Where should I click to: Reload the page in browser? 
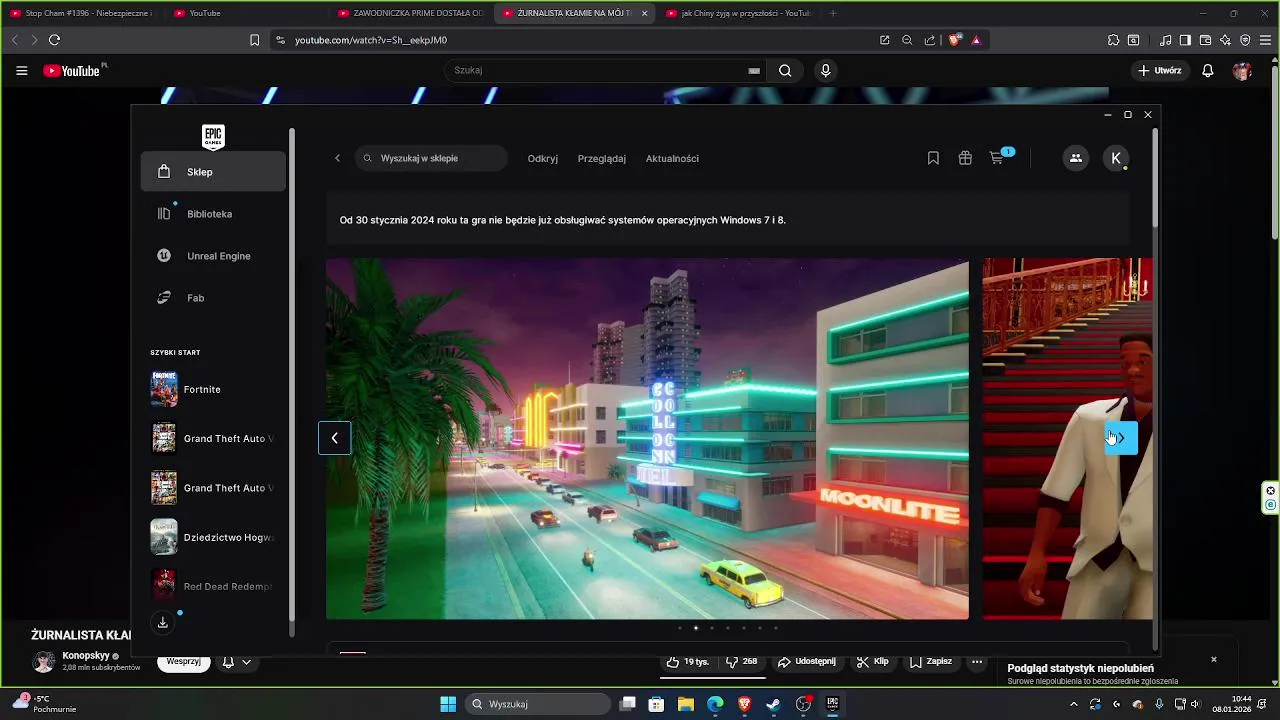(54, 40)
